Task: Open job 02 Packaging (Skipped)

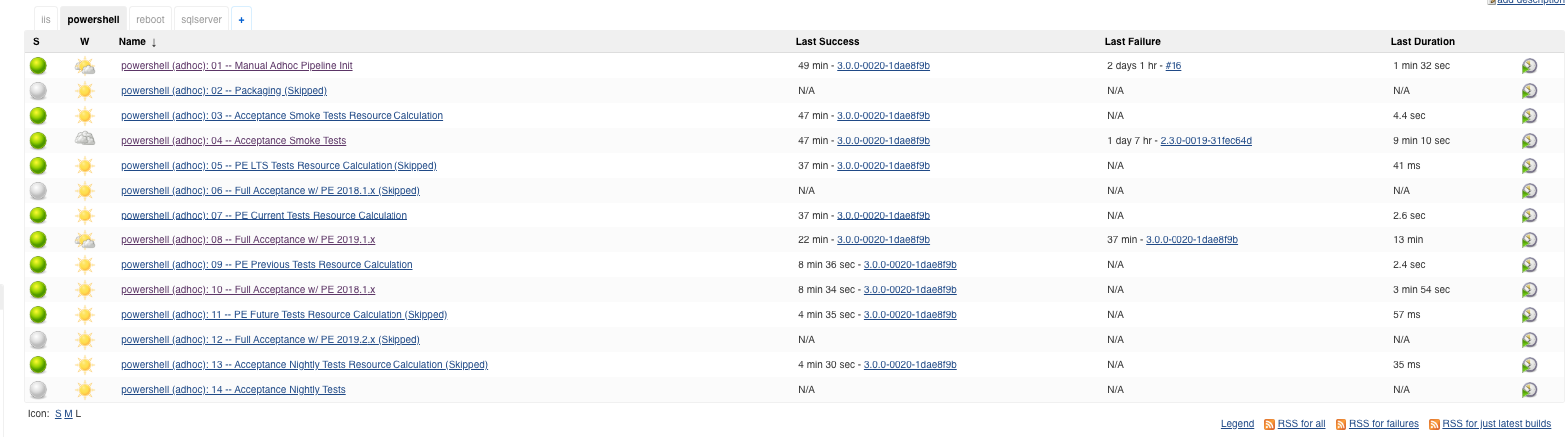Action: [224, 91]
